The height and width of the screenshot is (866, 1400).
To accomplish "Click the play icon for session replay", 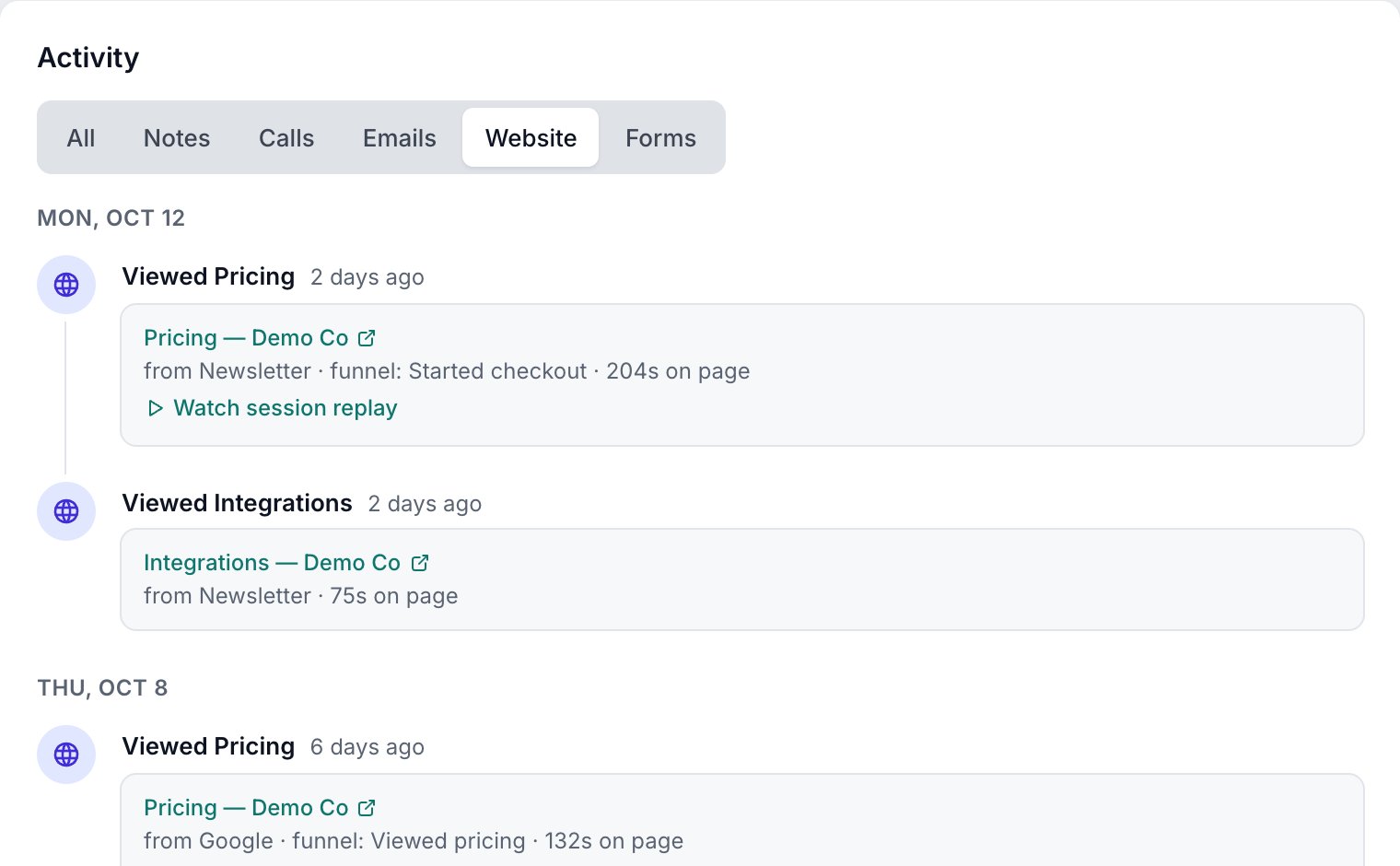I will tap(156, 408).
